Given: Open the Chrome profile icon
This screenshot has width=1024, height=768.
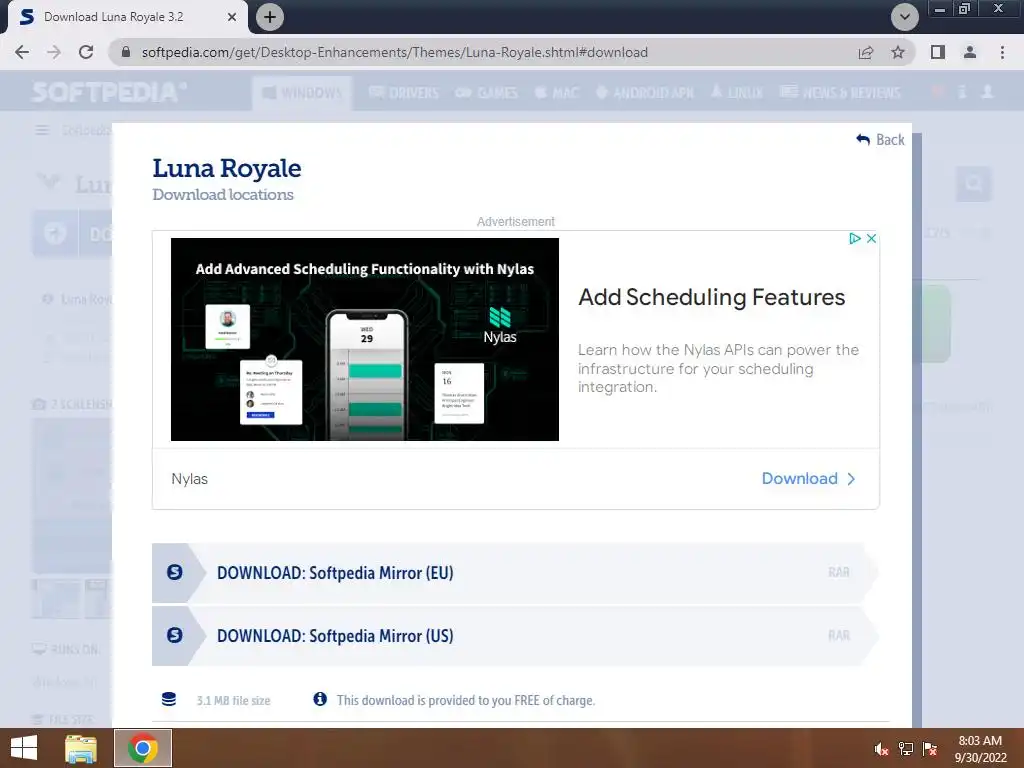Looking at the screenshot, I should click(970, 52).
